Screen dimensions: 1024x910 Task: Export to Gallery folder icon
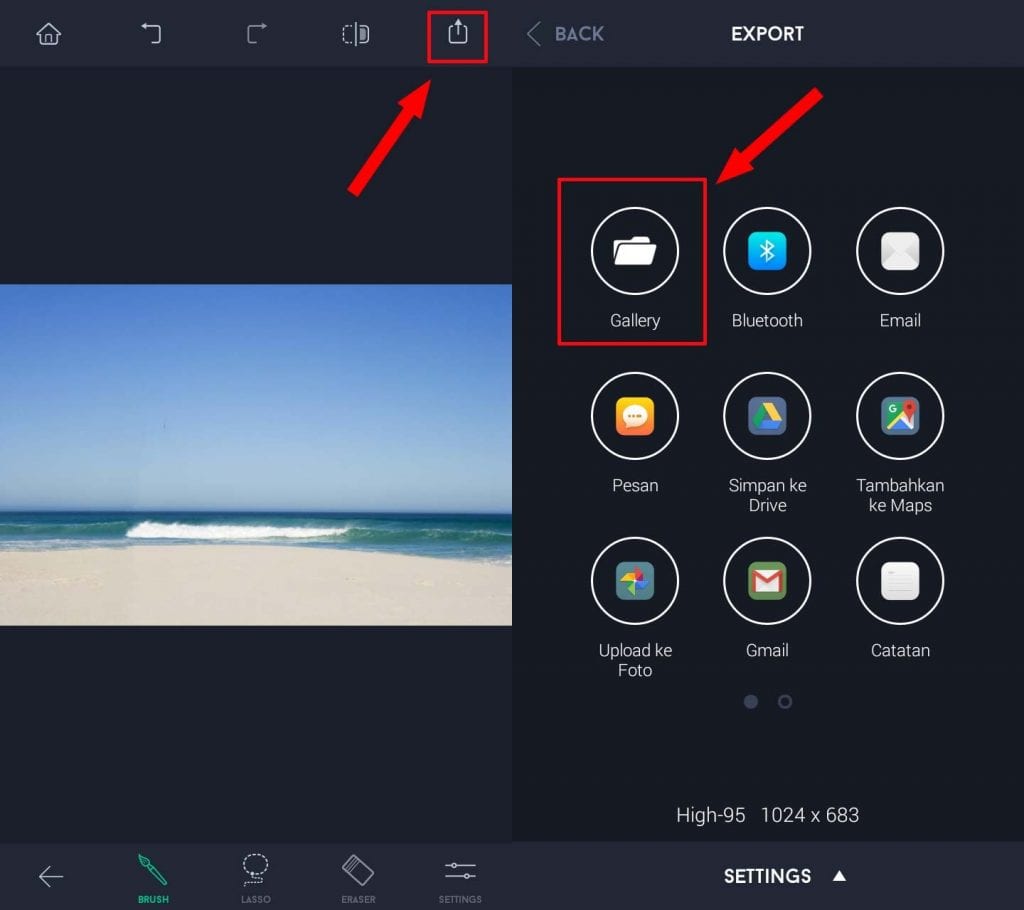[635, 251]
